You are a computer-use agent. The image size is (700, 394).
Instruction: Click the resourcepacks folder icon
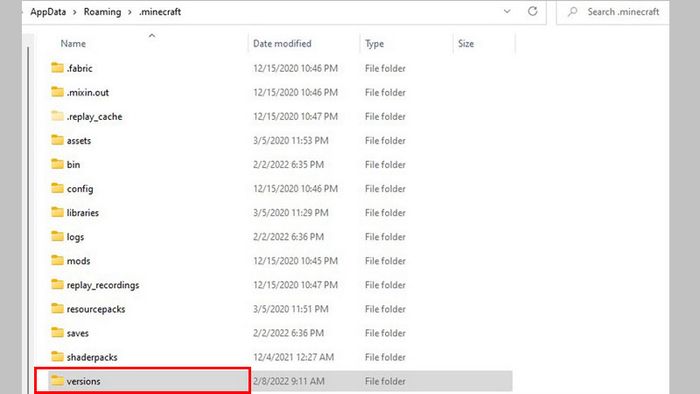(57, 309)
